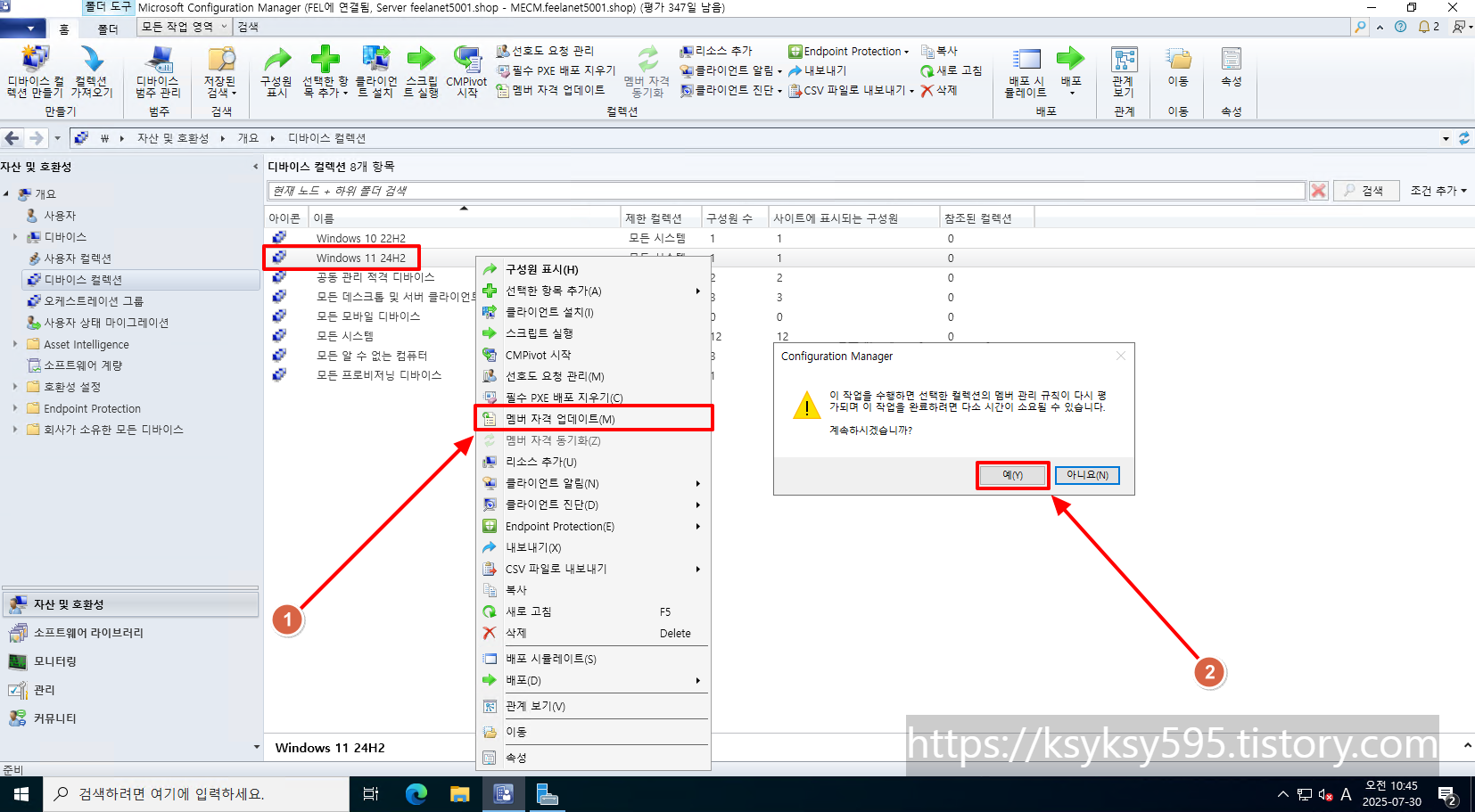
Task: Click the 배포 시뮬레이트 ribbon icon
Action: 1026,71
